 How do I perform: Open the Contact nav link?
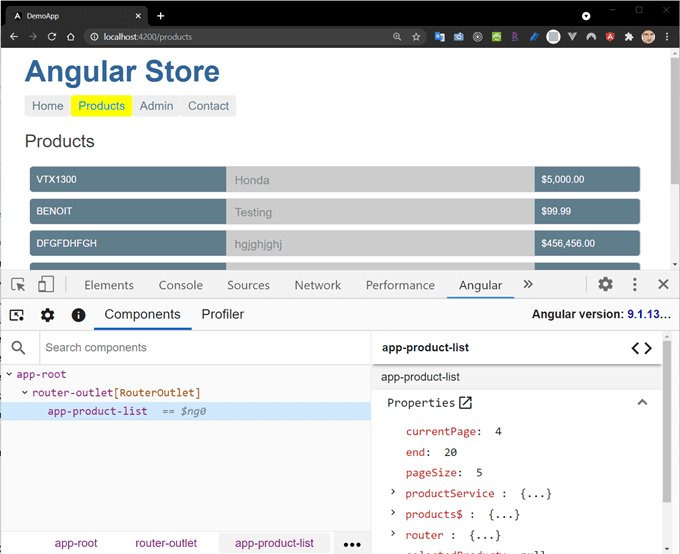pos(208,106)
